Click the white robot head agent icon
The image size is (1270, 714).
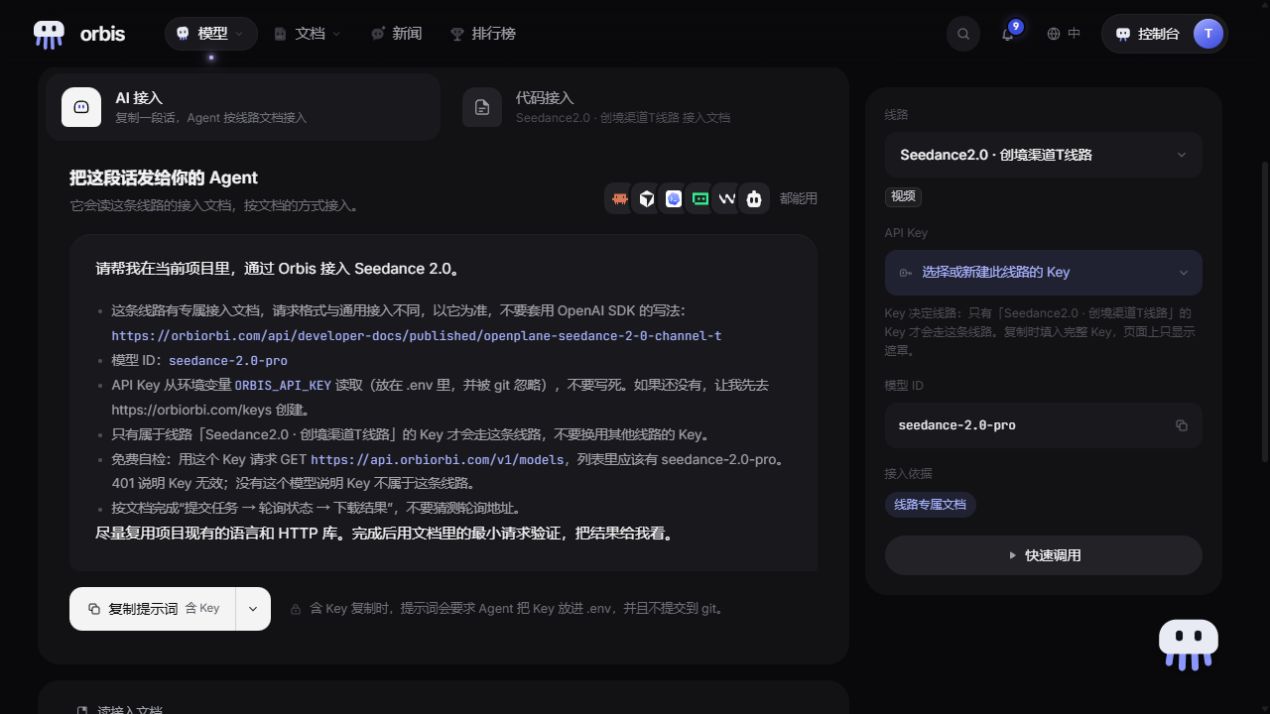click(x=754, y=199)
